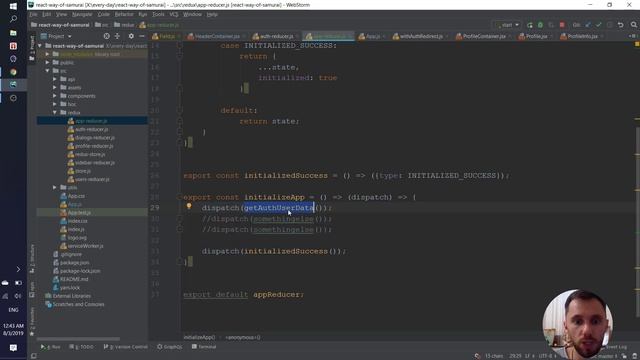Switch to the auth-reducer.js tab
This screenshot has width=640, height=360.
pos(275,36)
